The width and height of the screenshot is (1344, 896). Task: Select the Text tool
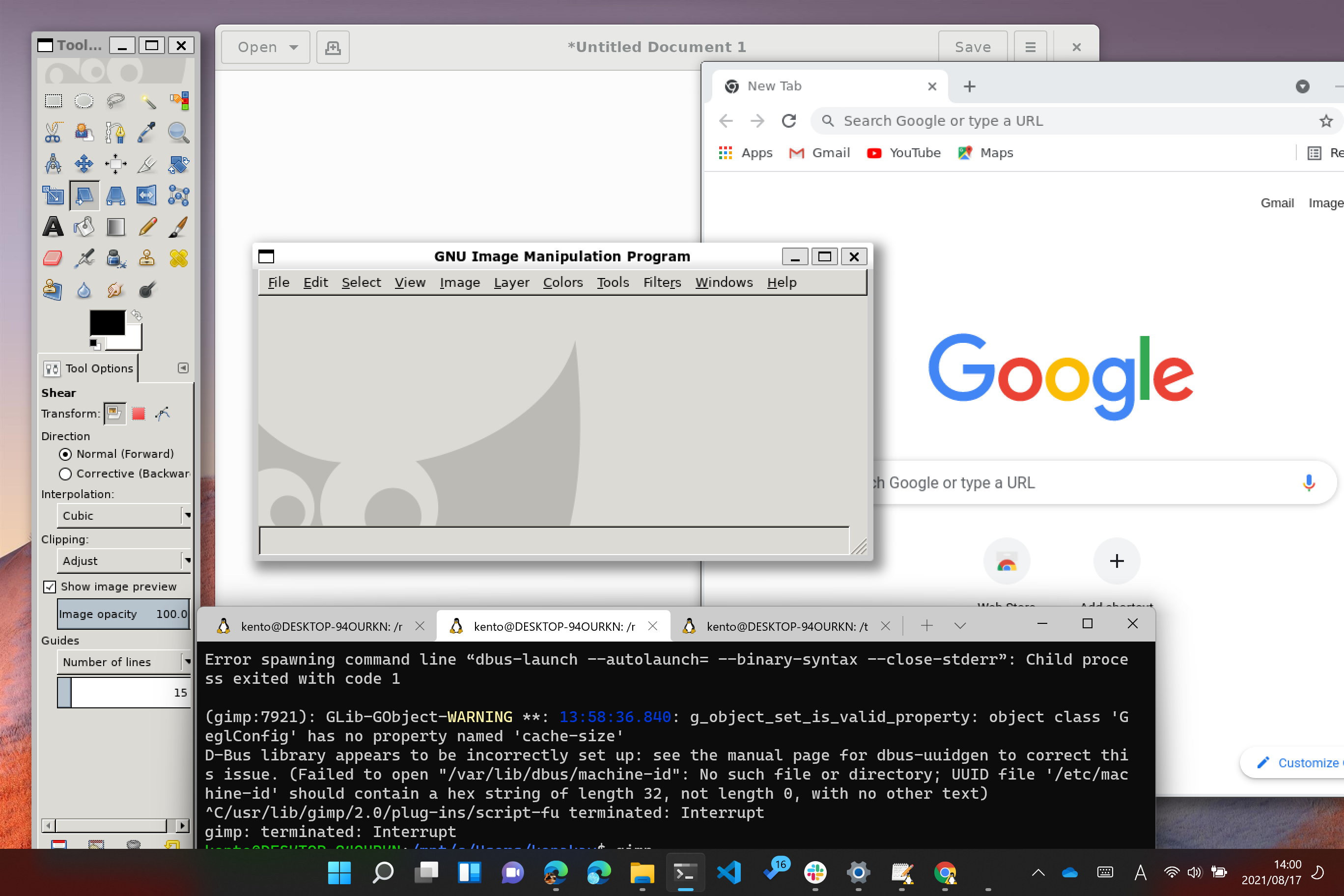pos(53,227)
